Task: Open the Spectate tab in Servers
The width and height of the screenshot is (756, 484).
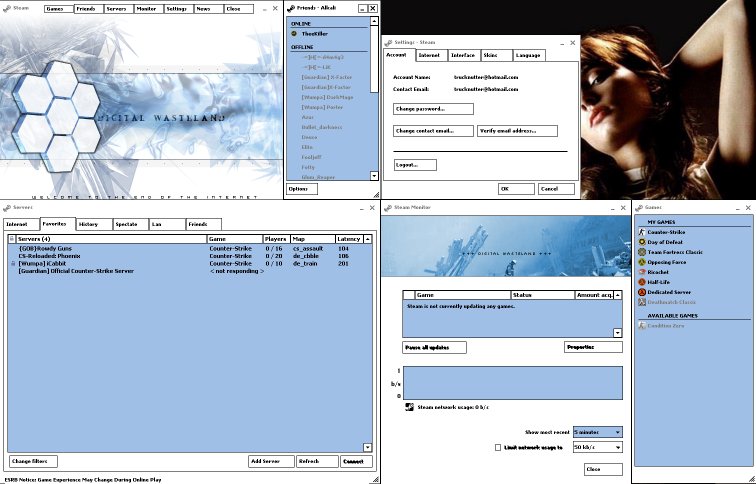Action: tap(130, 224)
